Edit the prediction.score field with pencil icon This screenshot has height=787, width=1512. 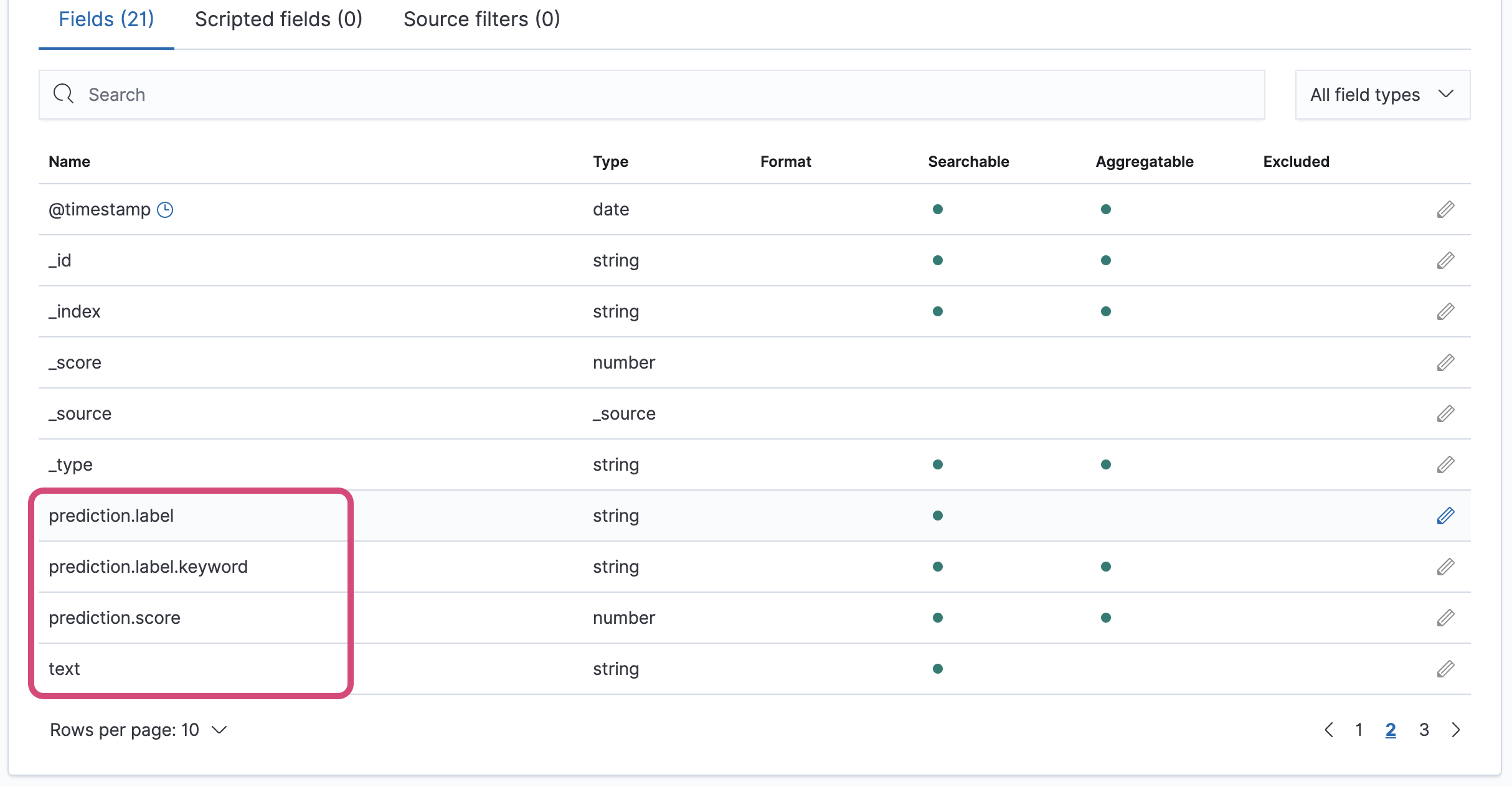click(x=1445, y=618)
